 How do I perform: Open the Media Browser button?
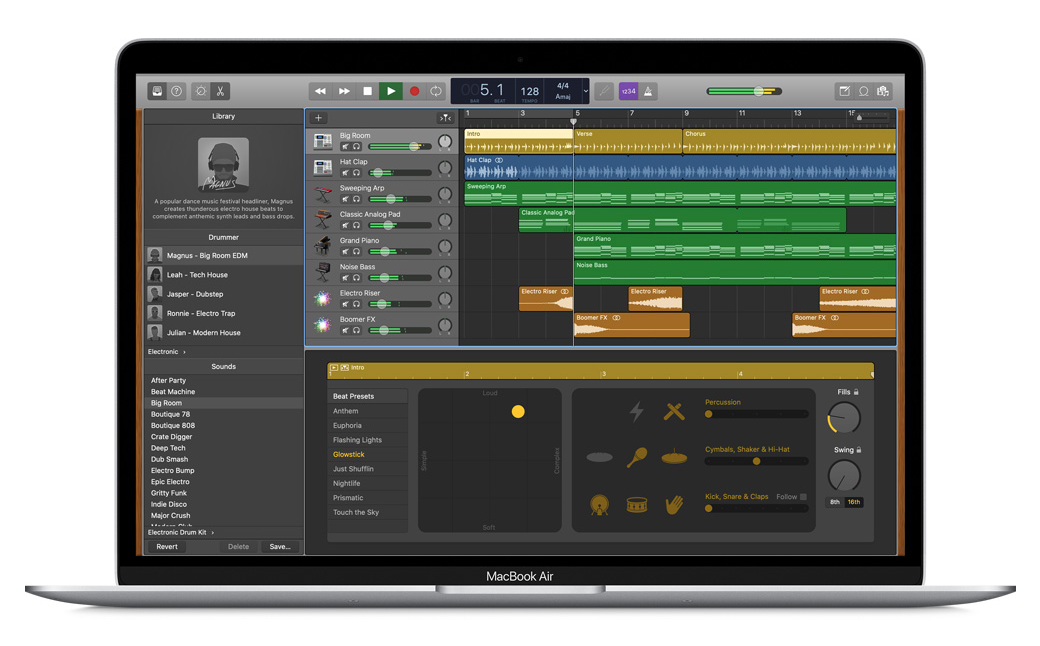click(883, 91)
